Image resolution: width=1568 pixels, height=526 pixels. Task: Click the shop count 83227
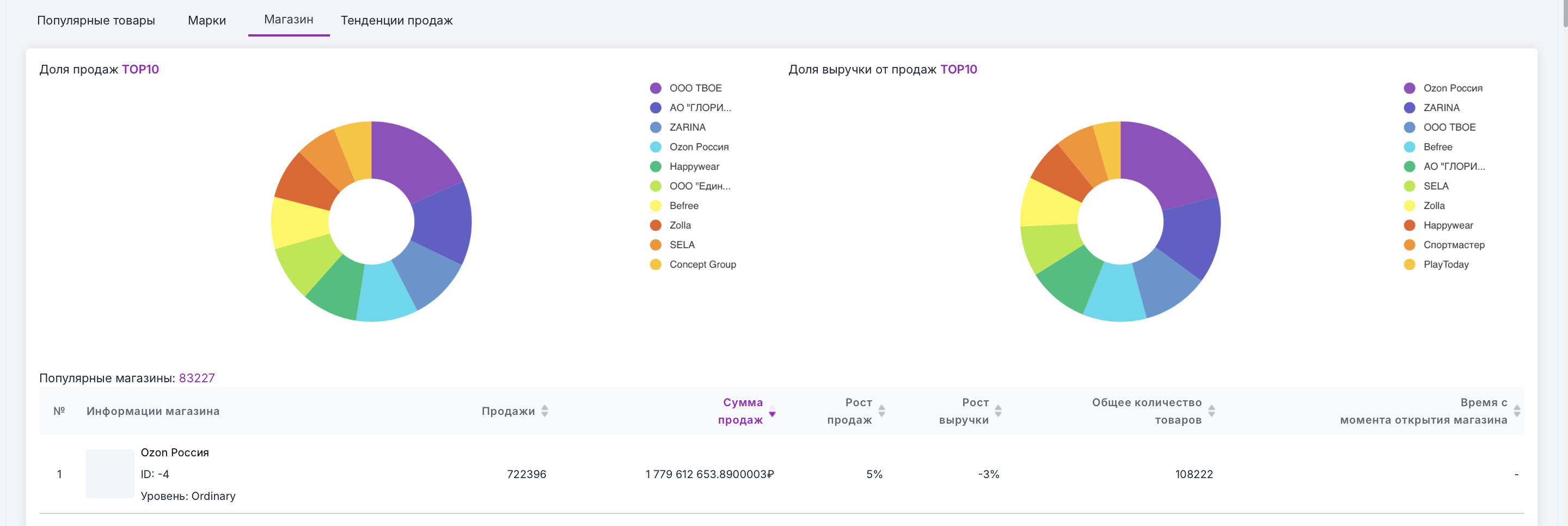coord(197,378)
